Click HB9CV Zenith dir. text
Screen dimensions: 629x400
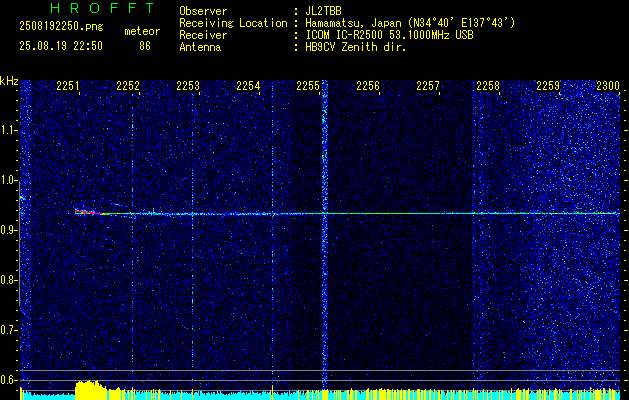tap(356, 47)
